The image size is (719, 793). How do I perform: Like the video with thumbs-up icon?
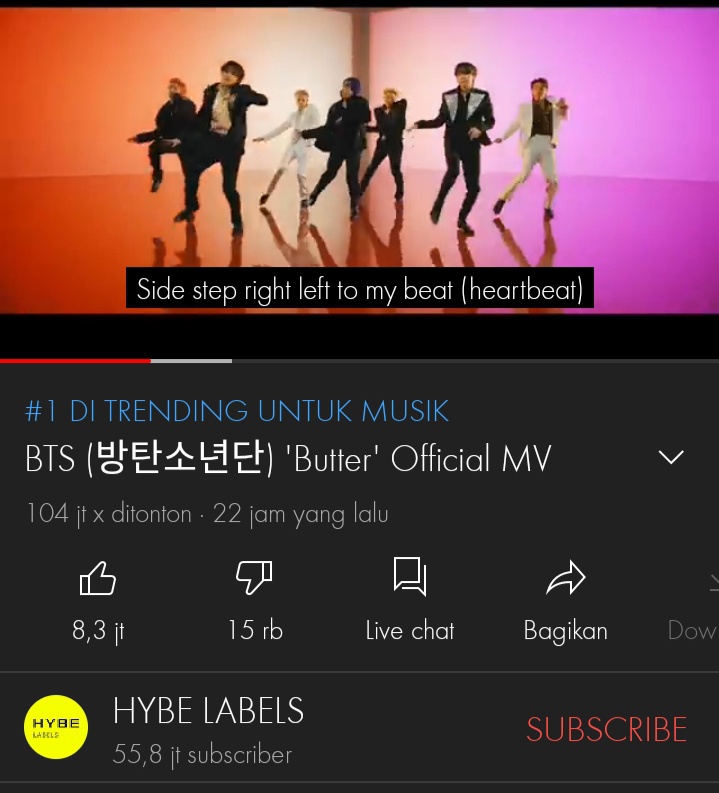98,578
